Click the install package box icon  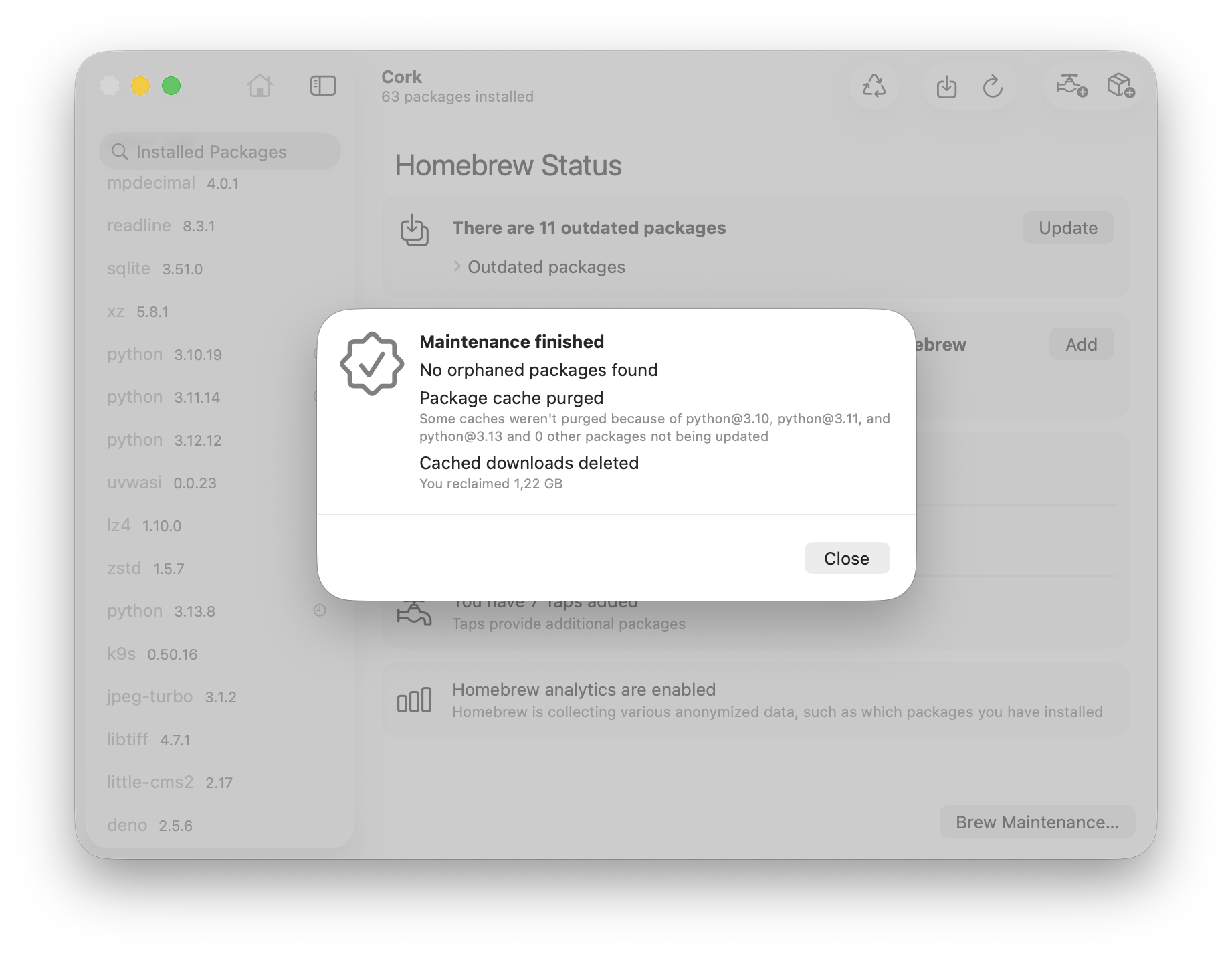pyautogui.click(x=1120, y=86)
